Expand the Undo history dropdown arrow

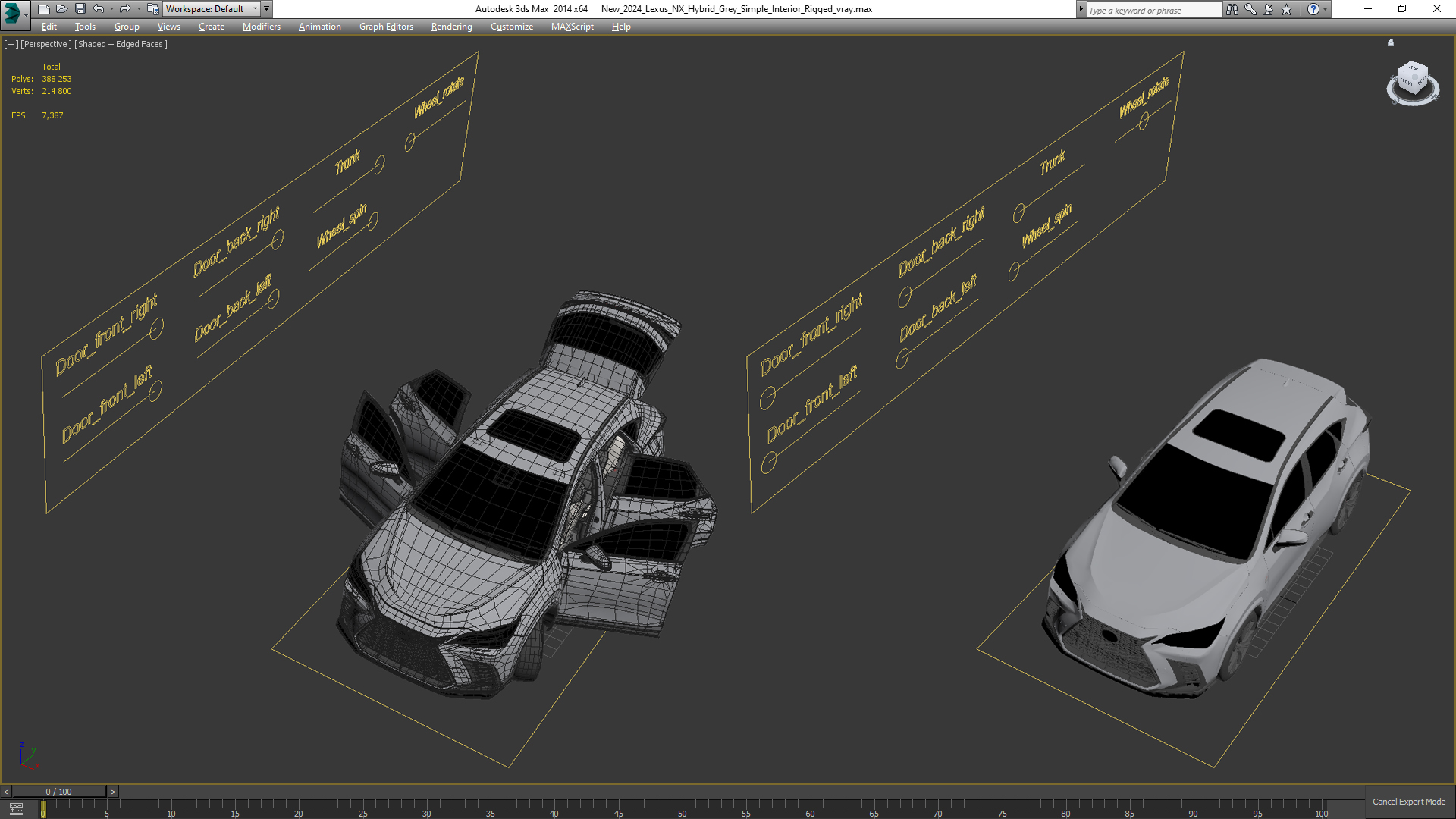111,9
